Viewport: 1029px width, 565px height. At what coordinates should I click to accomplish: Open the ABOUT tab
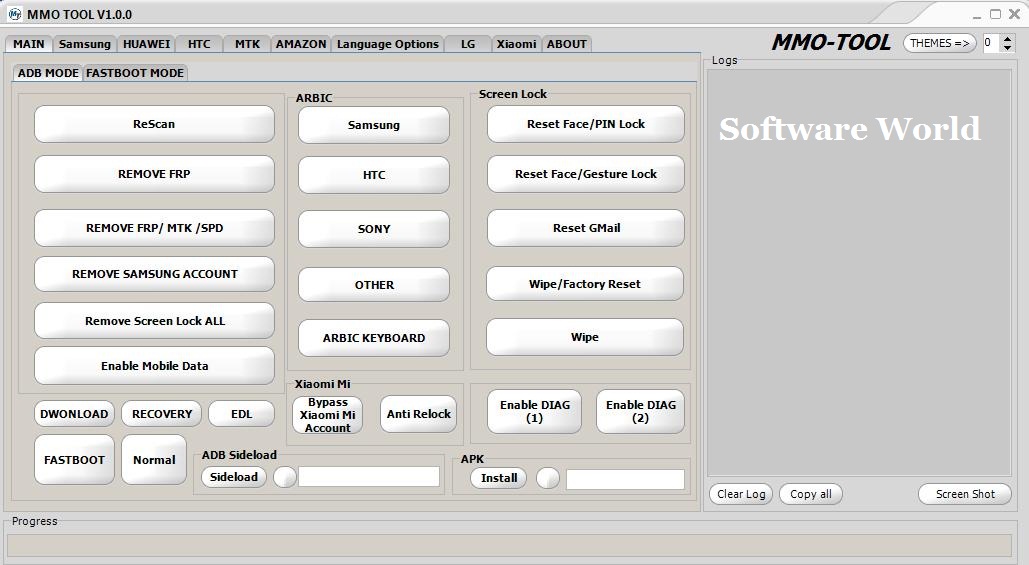click(567, 44)
